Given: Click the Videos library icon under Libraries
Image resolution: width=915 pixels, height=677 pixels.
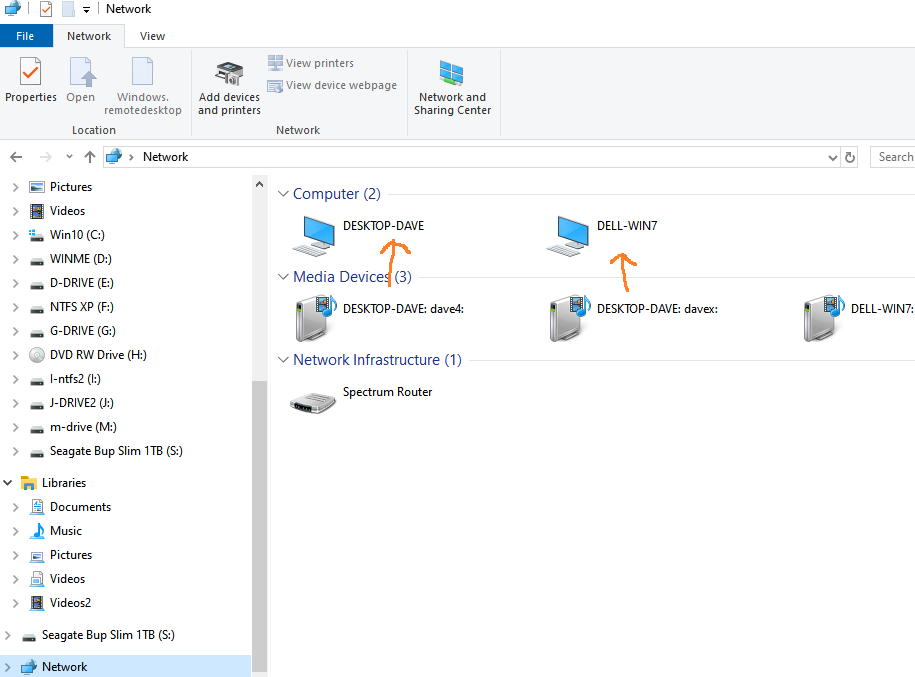Looking at the screenshot, I should pos(37,579).
